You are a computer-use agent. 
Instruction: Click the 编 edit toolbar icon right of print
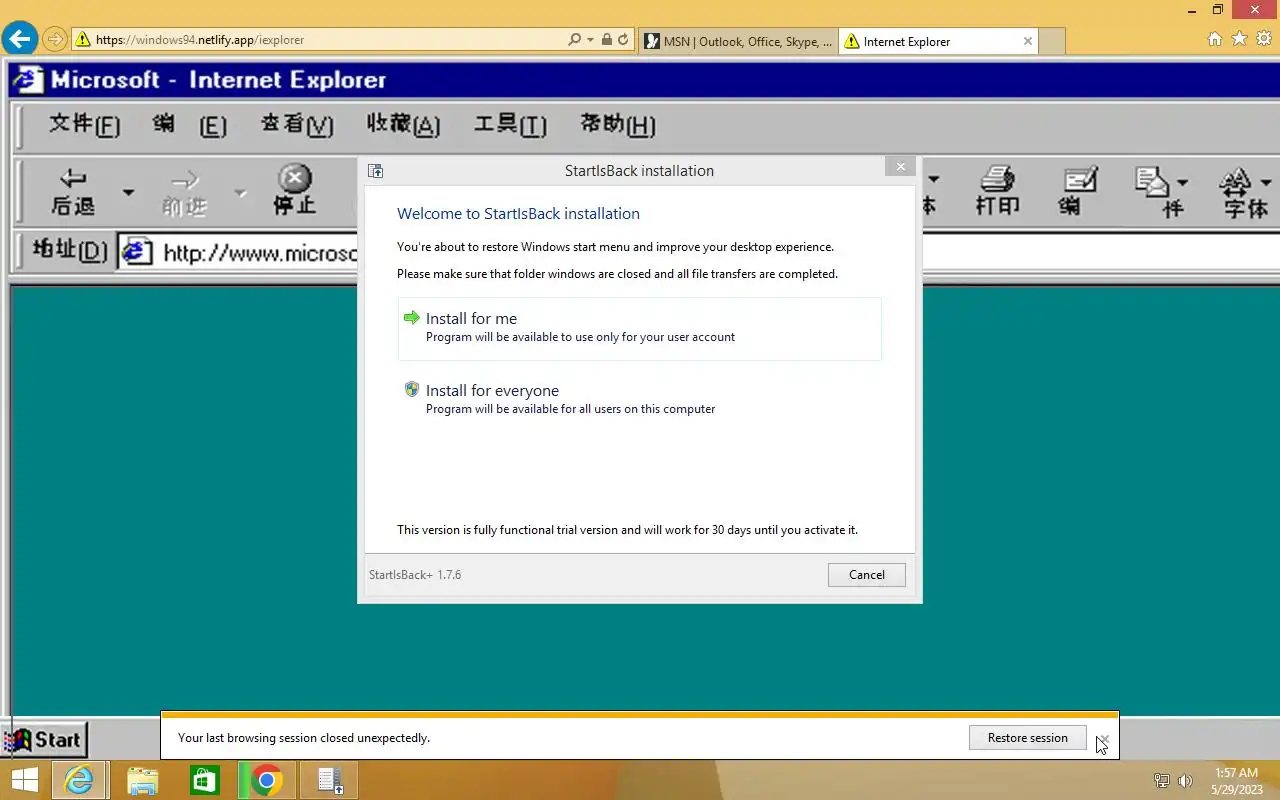click(x=1079, y=191)
